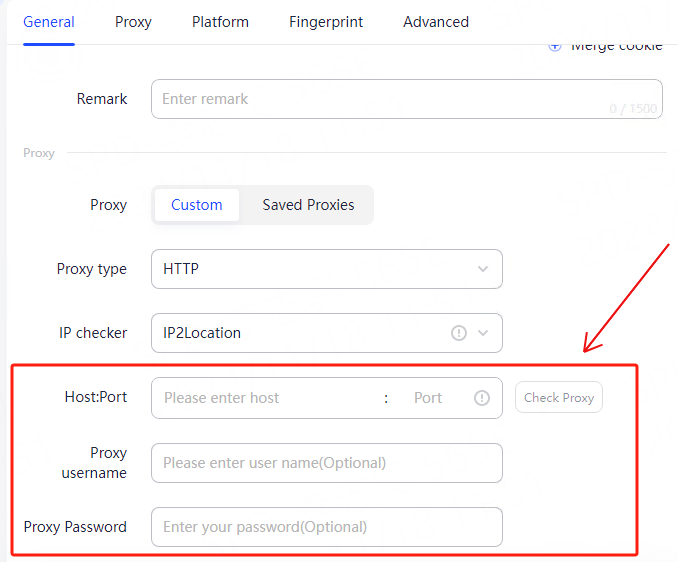
Task: Focus the Remark text field
Action: click(x=406, y=99)
